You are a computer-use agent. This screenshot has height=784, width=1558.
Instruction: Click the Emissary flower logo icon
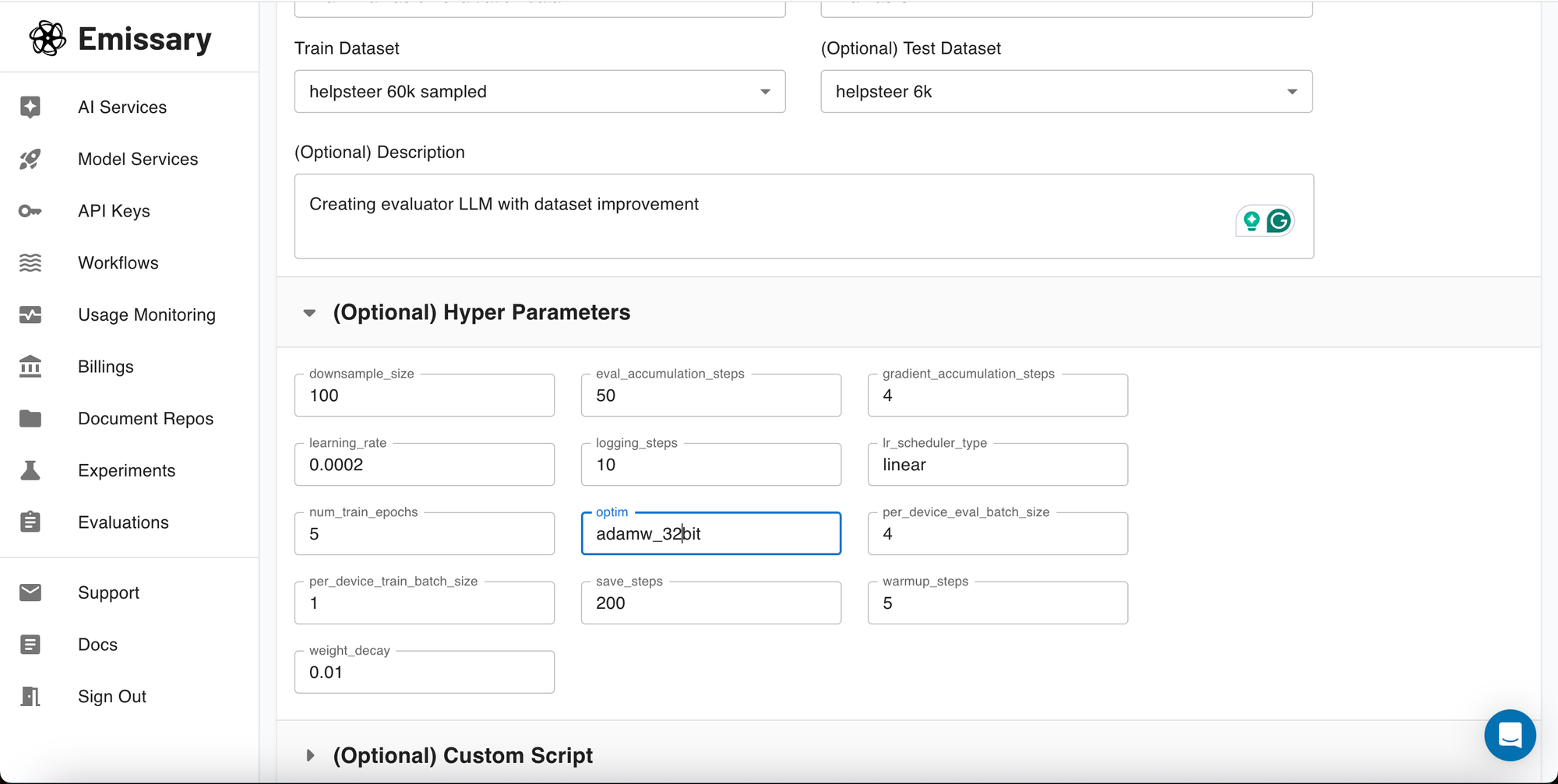coord(48,38)
